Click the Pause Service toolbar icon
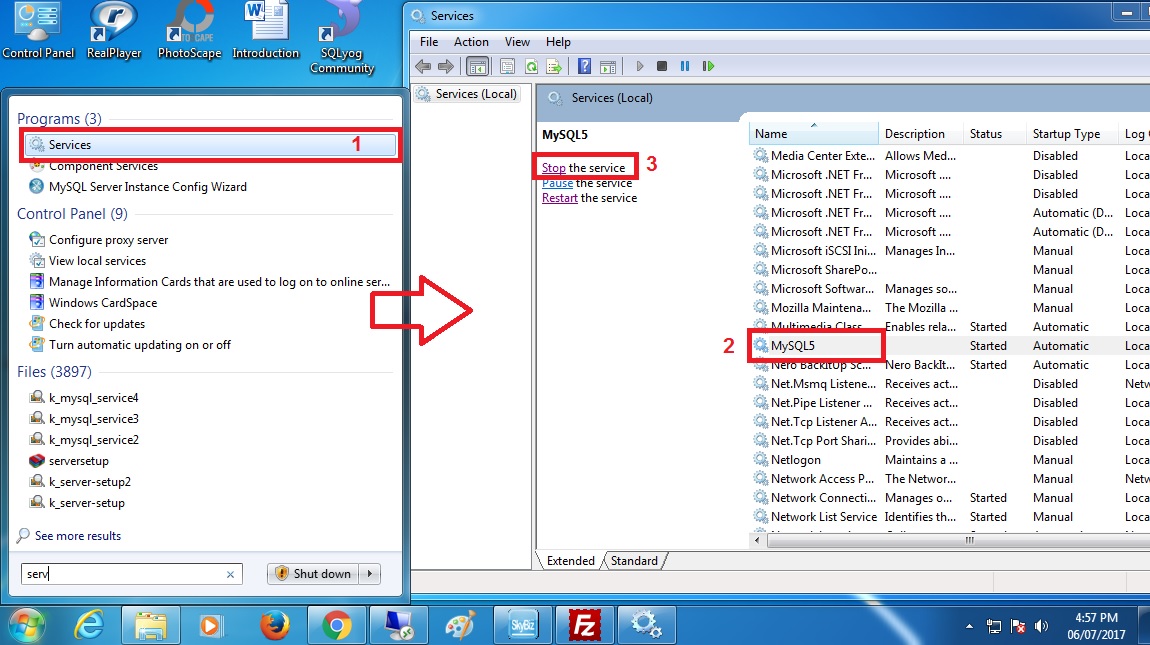The height and width of the screenshot is (645, 1150). (x=685, y=66)
